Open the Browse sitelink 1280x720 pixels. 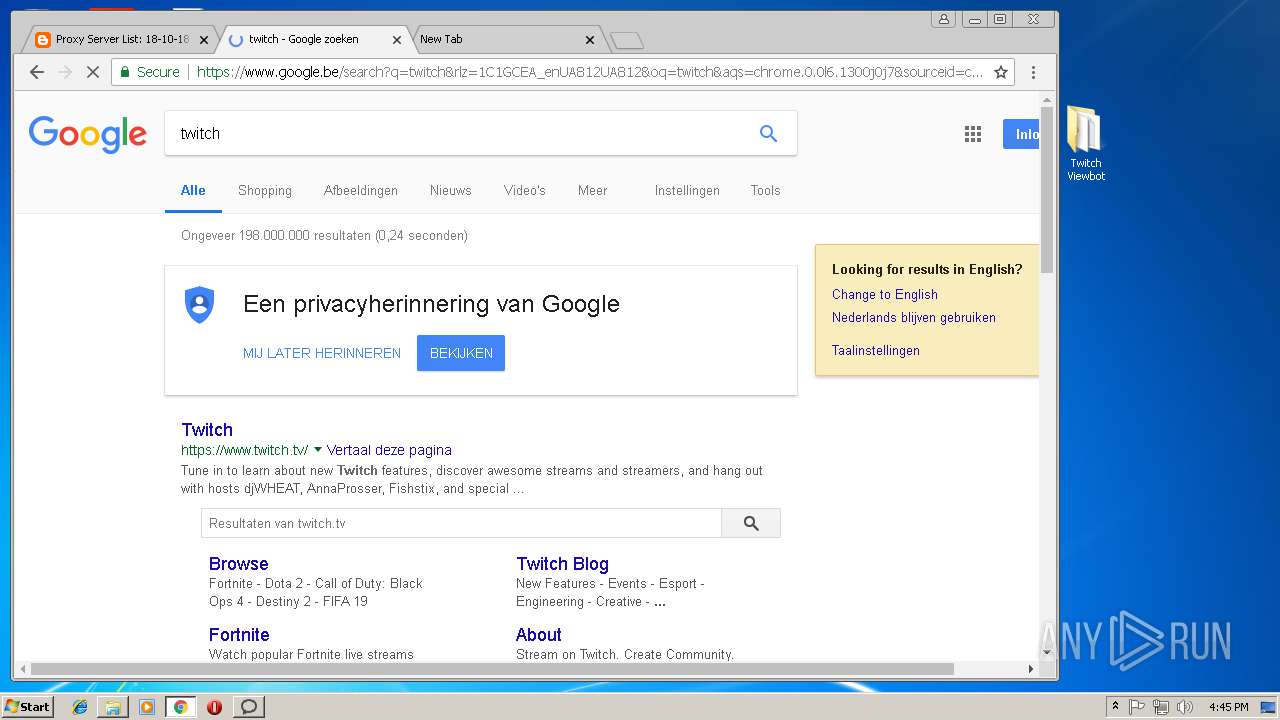click(x=239, y=564)
